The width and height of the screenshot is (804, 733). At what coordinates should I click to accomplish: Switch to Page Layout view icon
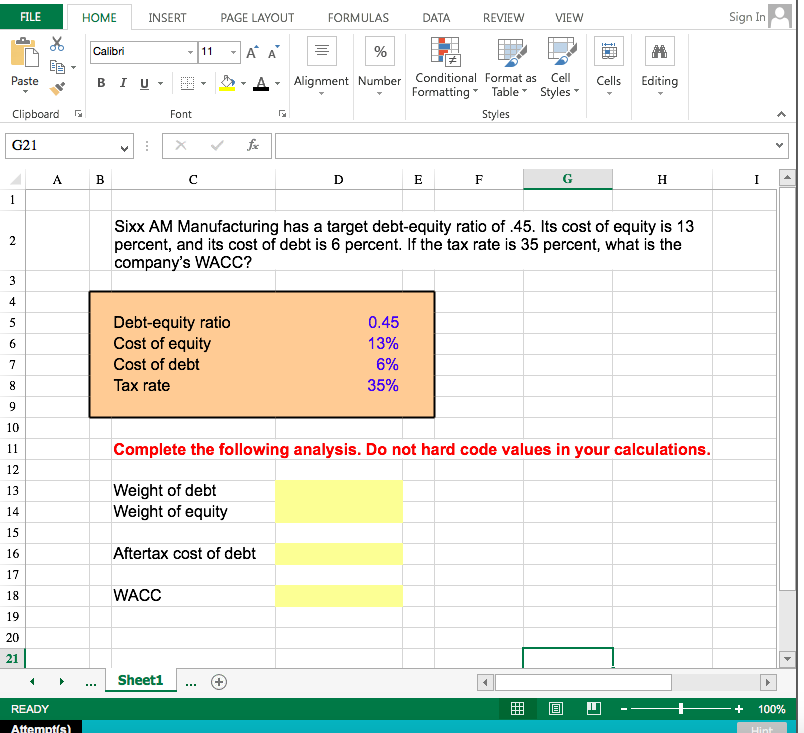coord(556,708)
